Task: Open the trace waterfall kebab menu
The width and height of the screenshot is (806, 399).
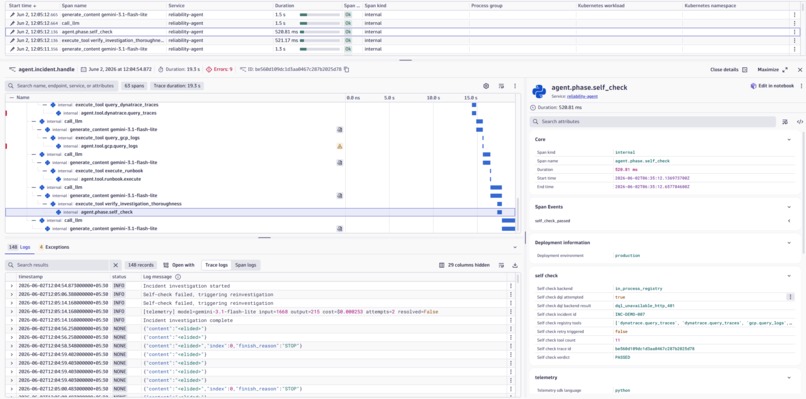Action: coord(515,86)
